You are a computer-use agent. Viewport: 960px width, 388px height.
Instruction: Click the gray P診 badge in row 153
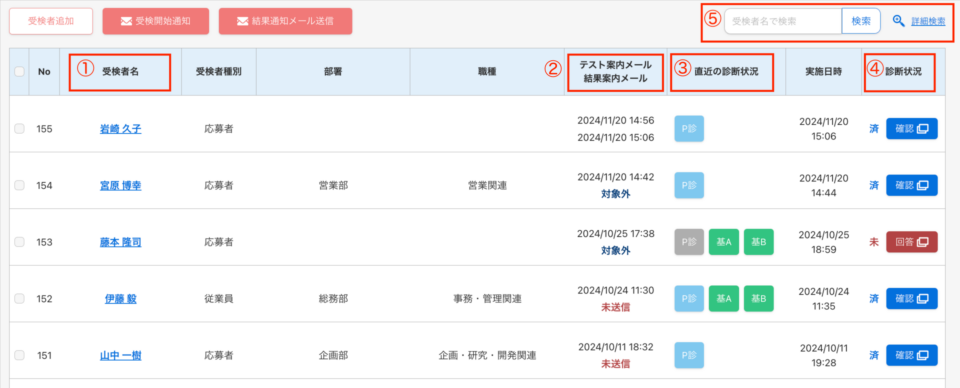[689, 242]
